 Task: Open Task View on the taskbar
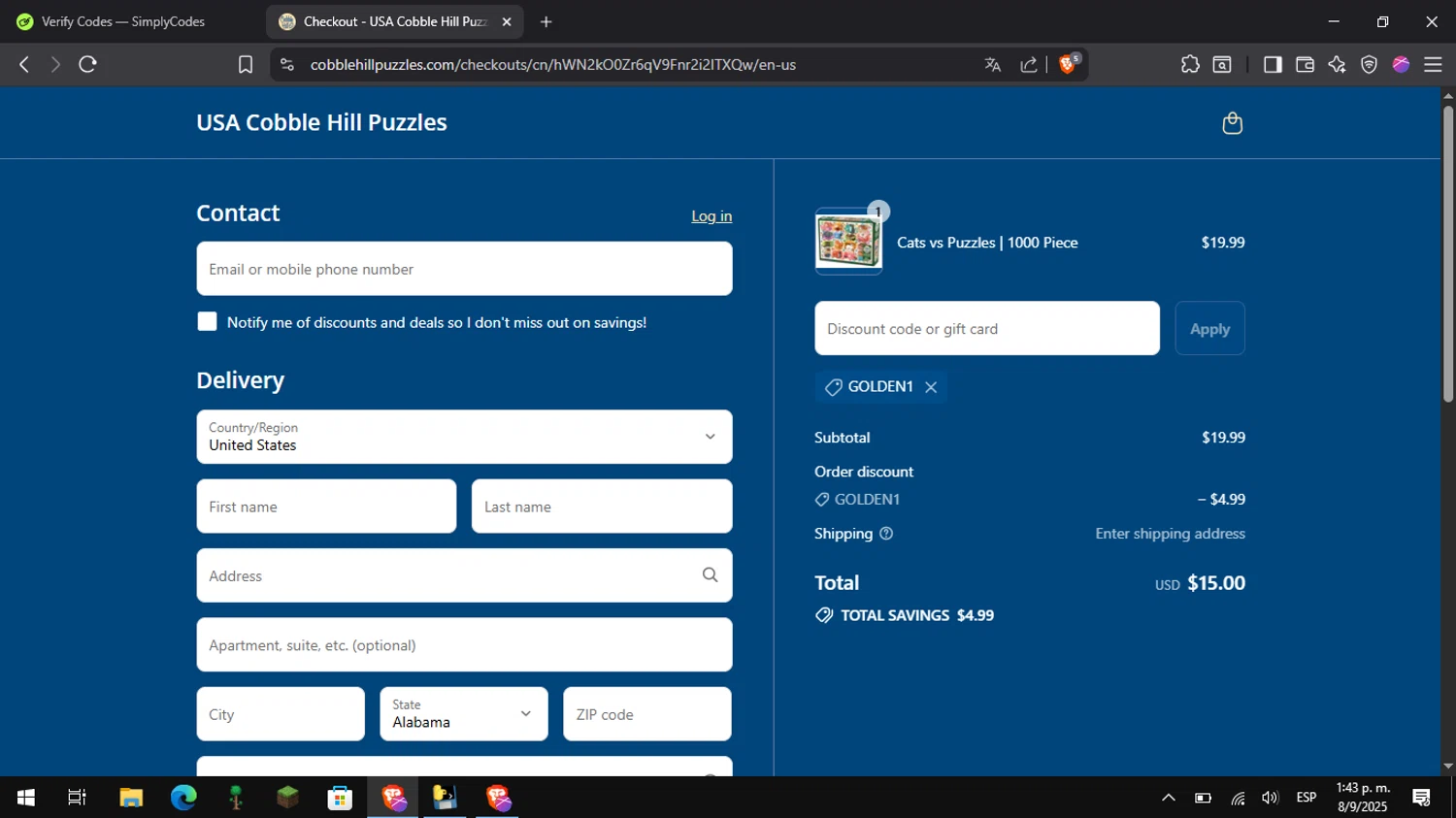[77, 798]
